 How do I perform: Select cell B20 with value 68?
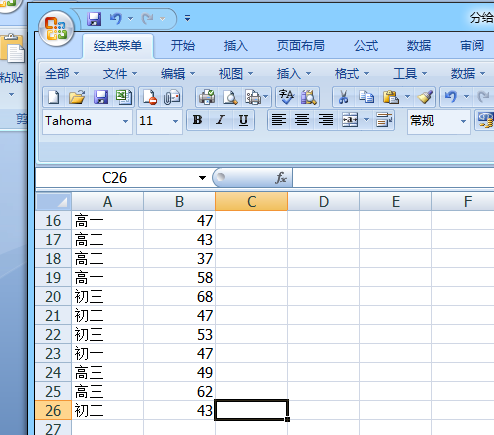coord(179,296)
